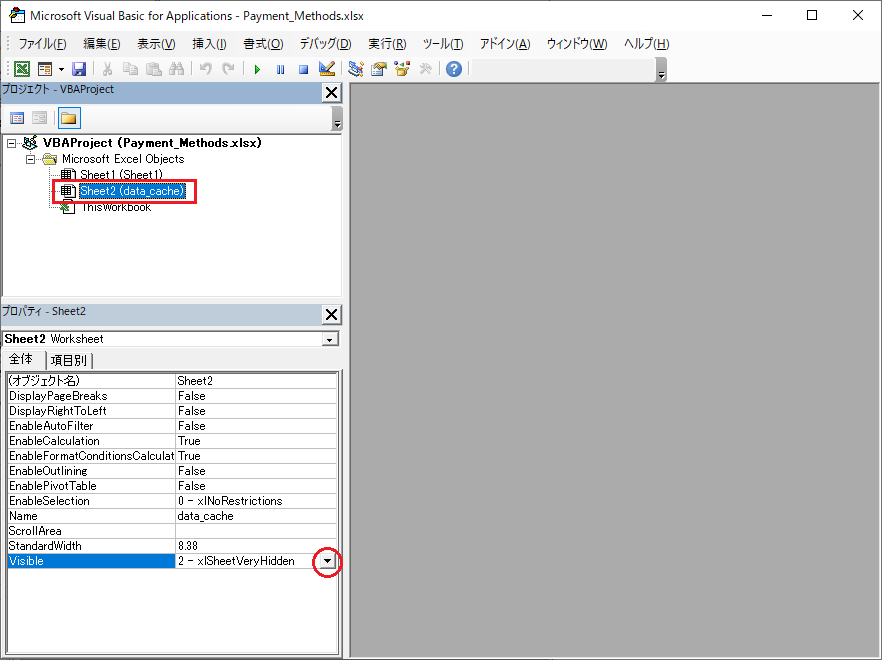Select the Visible property row name
This screenshot has height=660, width=882.
[x=91, y=561]
